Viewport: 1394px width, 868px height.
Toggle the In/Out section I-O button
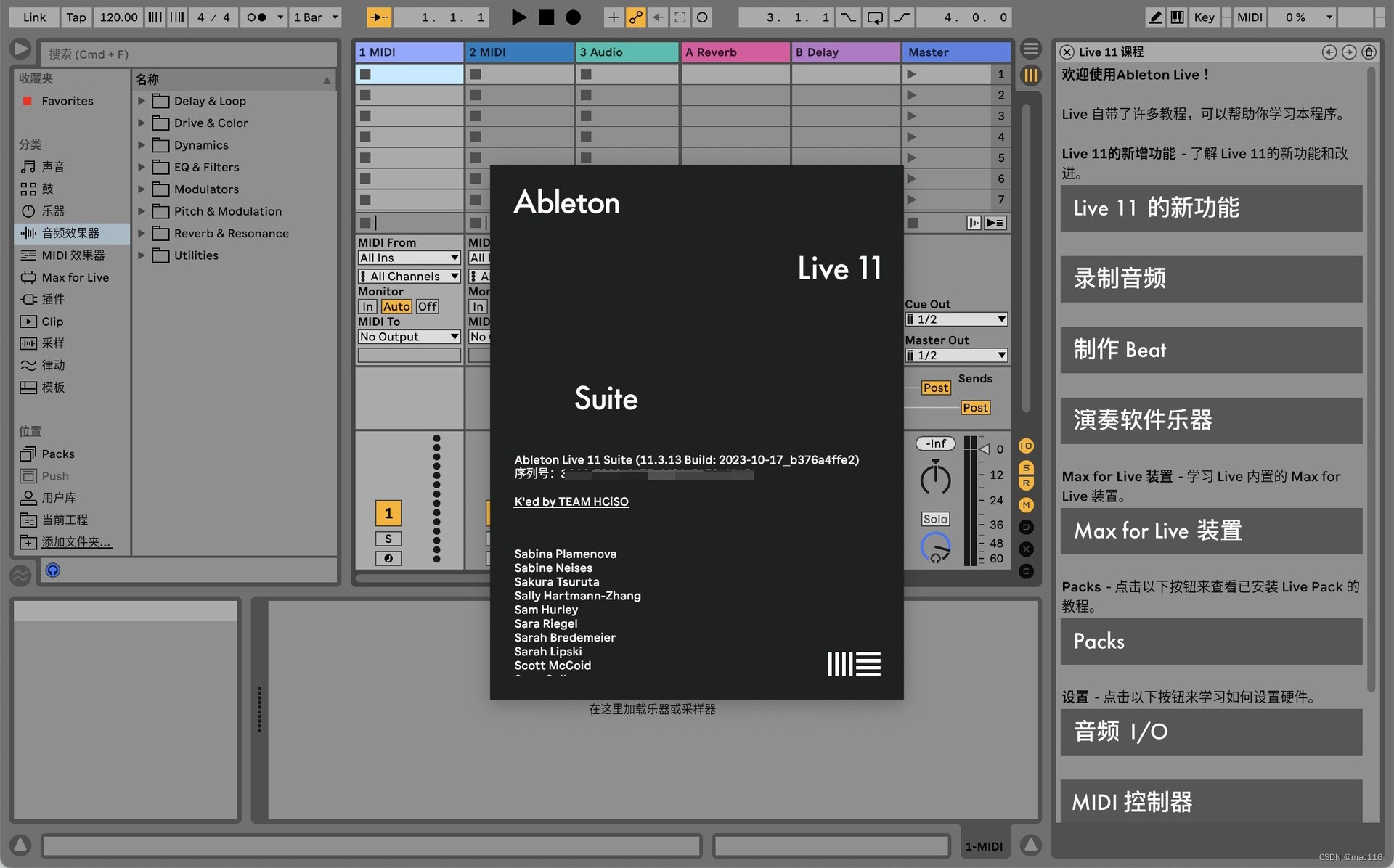pyautogui.click(x=1026, y=446)
